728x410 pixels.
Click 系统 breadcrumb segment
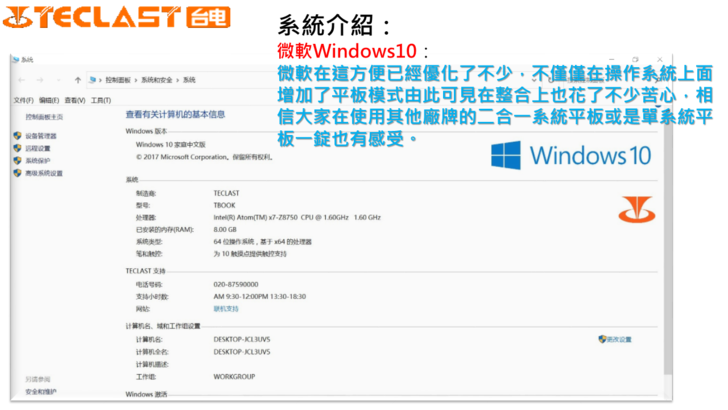point(189,80)
